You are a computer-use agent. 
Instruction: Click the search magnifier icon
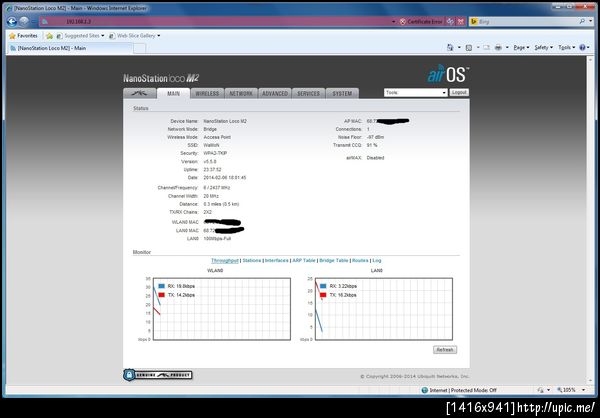pyautogui.click(x=582, y=21)
